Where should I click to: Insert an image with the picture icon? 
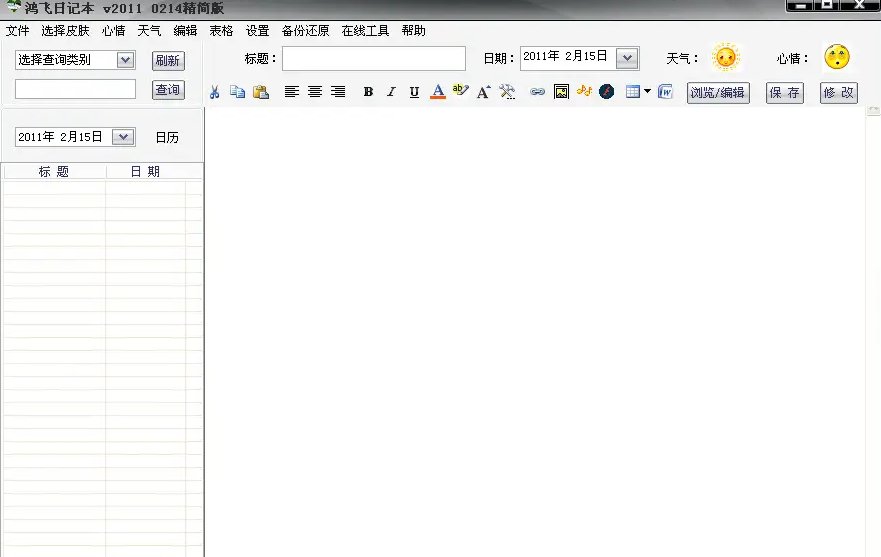click(561, 92)
